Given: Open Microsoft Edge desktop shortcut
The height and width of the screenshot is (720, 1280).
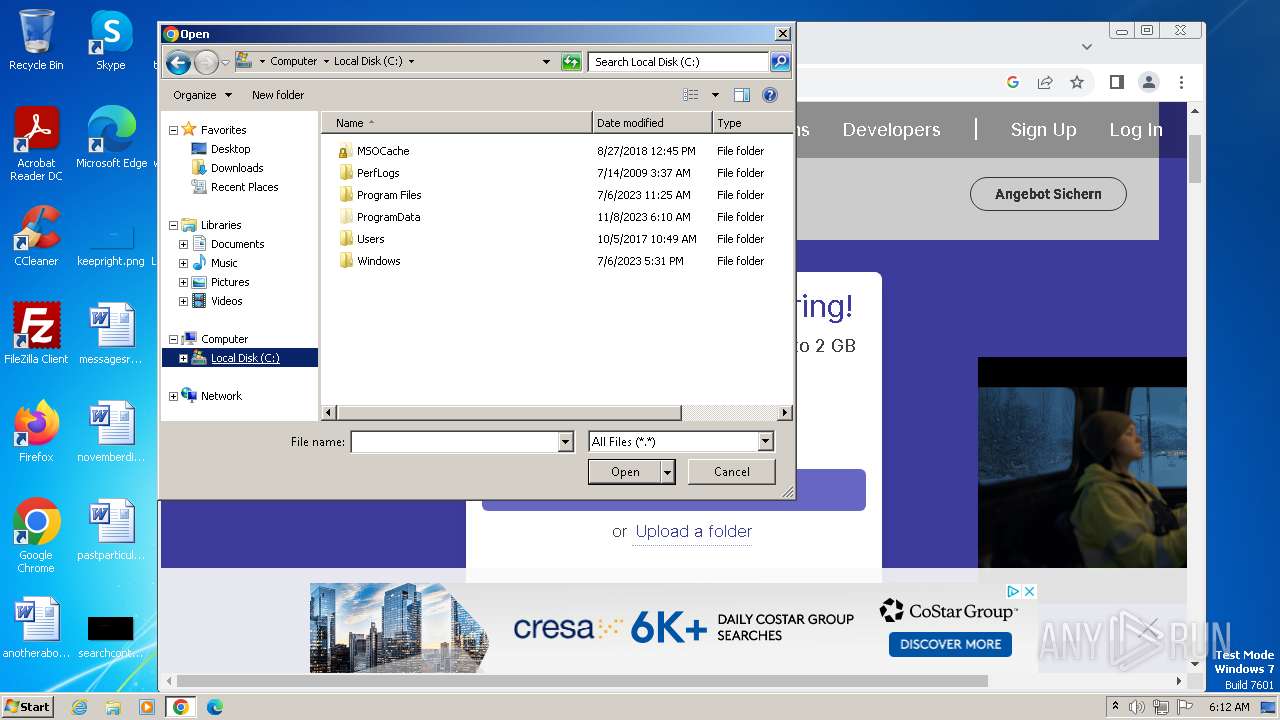Looking at the screenshot, I should 111,137.
